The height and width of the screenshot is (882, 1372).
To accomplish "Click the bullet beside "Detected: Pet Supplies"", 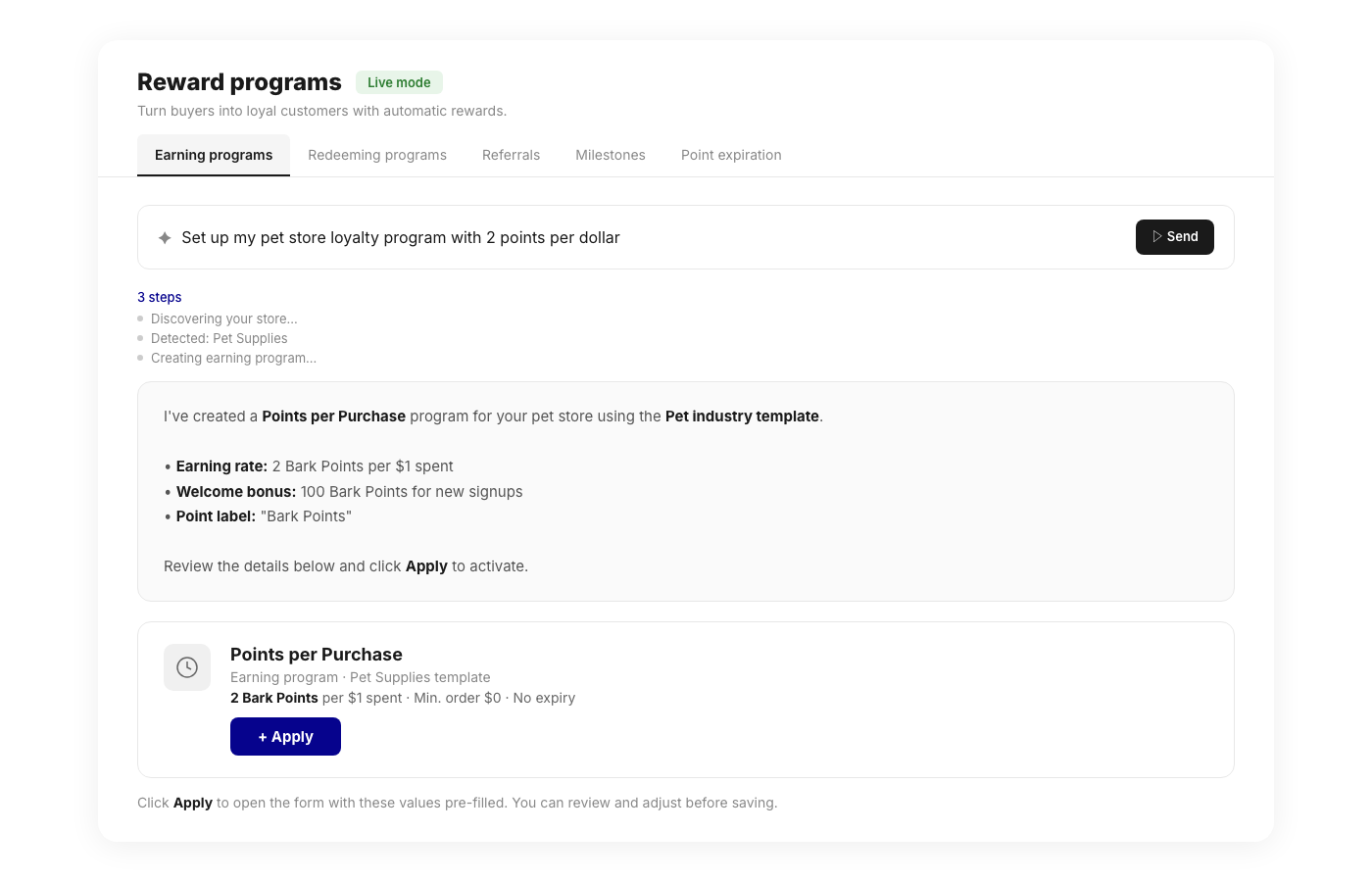I will 139,337.
